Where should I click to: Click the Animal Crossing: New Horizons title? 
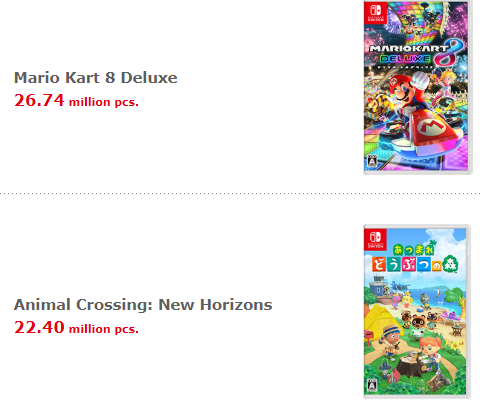tap(143, 305)
